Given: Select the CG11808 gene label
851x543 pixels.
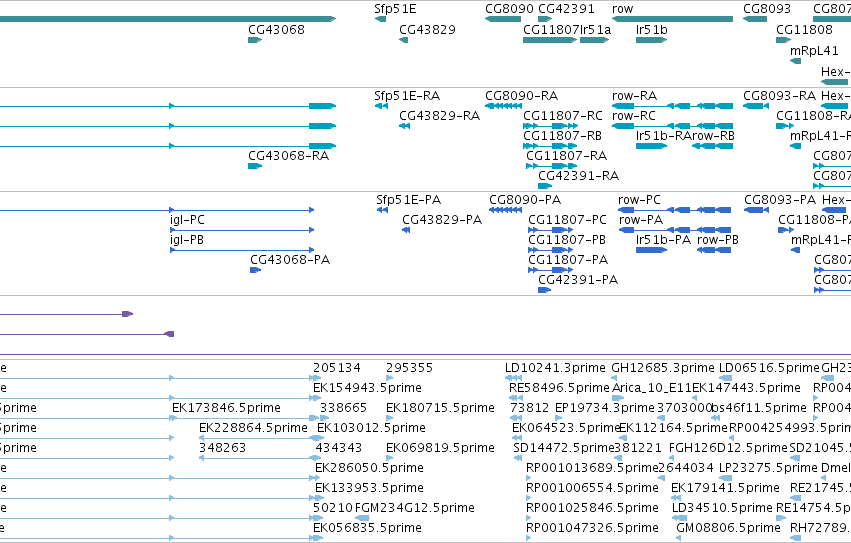Looking at the screenshot, I should coord(804,30).
